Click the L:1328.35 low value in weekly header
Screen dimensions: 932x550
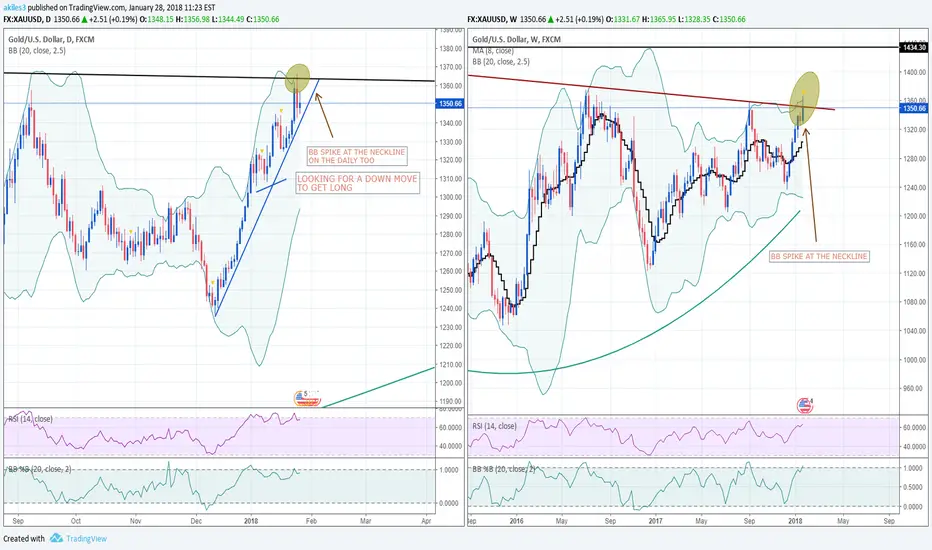[x=695, y=19]
